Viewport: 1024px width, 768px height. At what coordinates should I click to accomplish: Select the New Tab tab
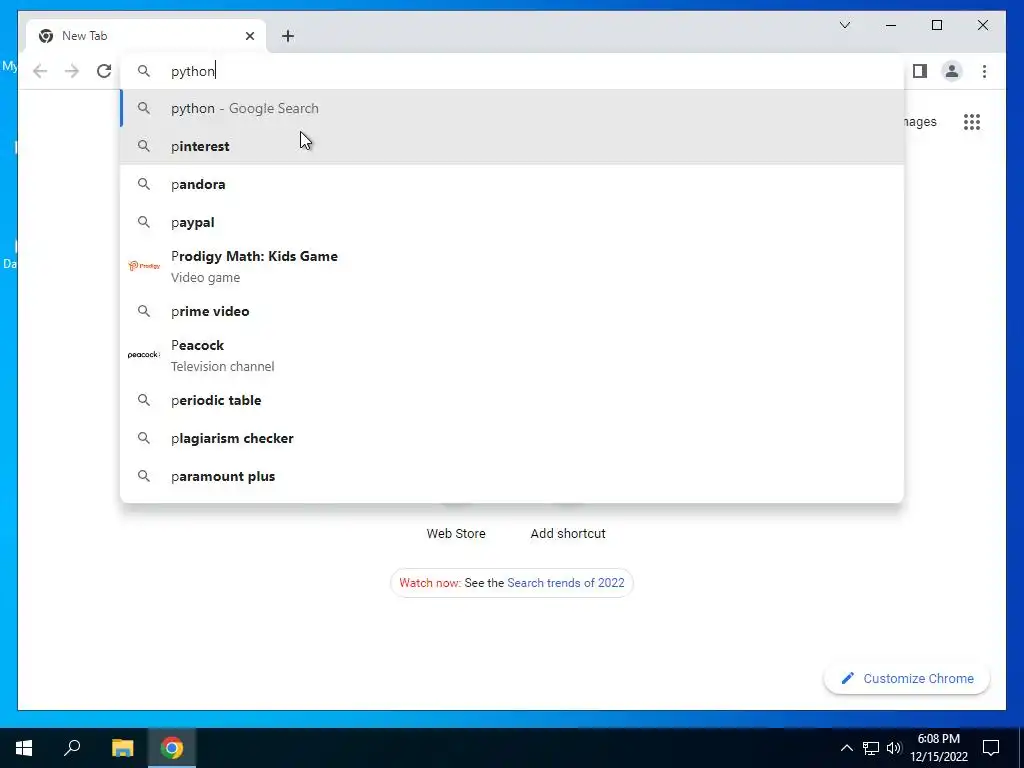[x=146, y=36]
